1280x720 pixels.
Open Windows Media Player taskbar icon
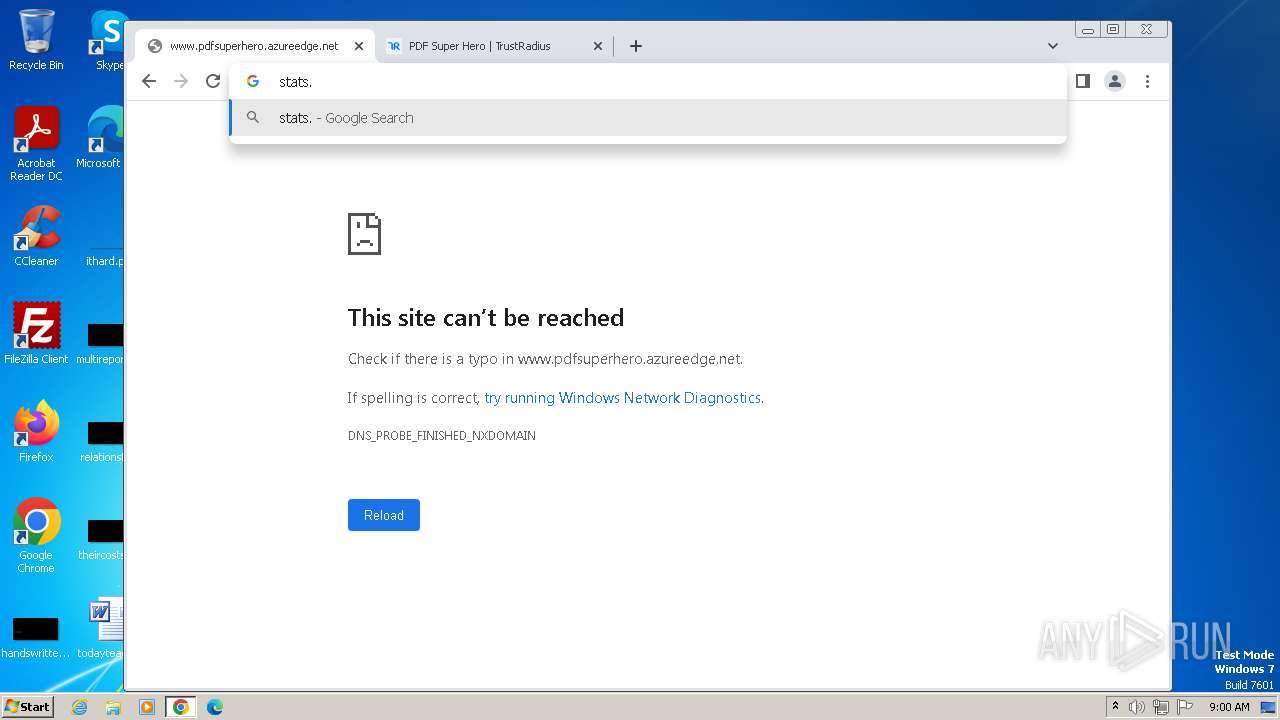point(147,707)
